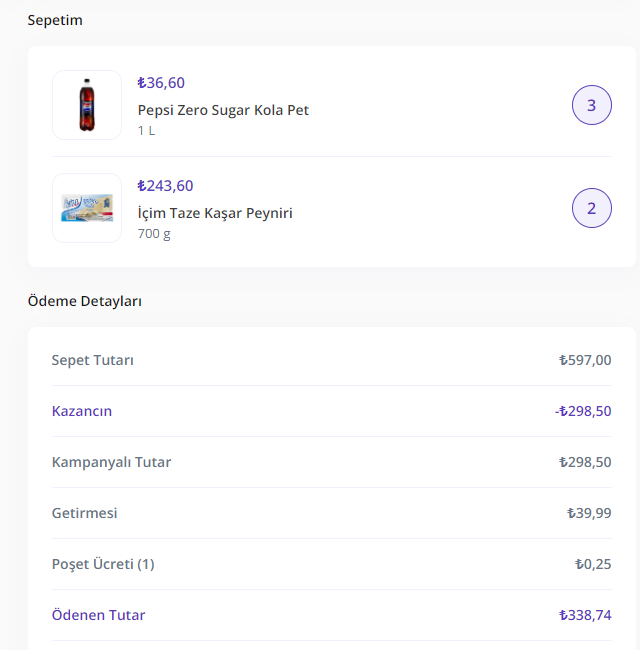The width and height of the screenshot is (640, 650).
Task: Click the Getirmesi label
Action: [84, 513]
